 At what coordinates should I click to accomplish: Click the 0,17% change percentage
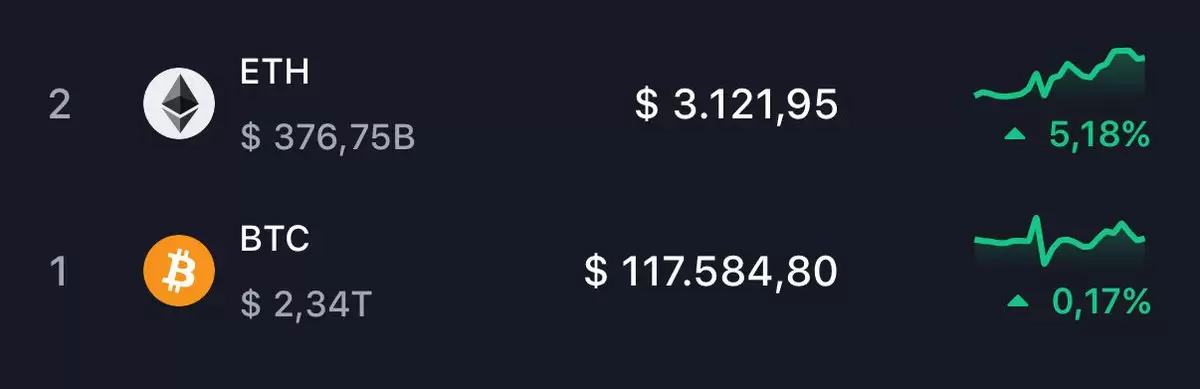click(x=1099, y=301)
